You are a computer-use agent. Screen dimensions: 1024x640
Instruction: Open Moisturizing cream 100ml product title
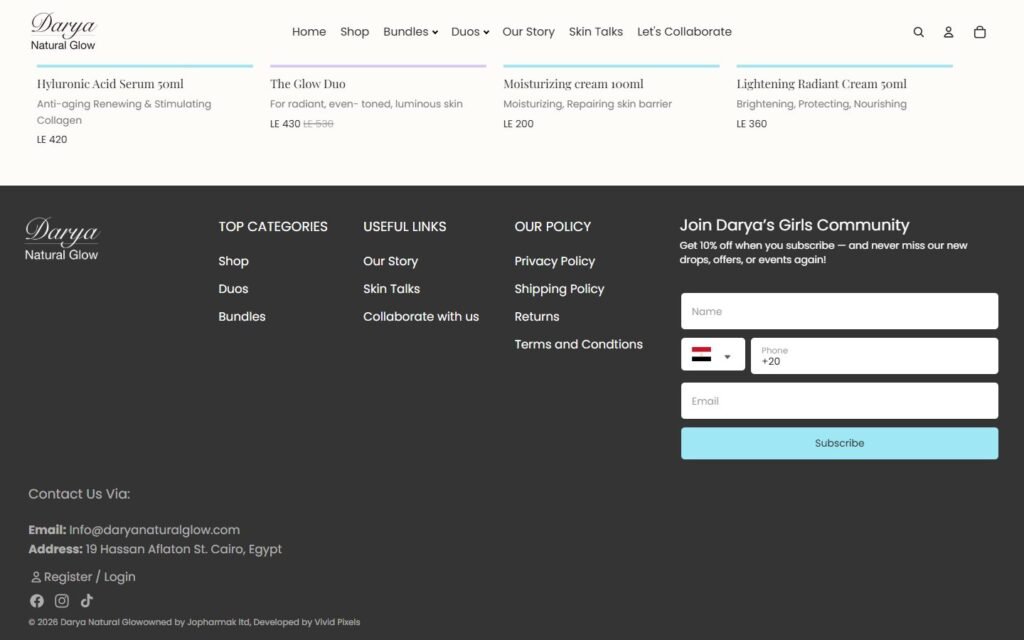pos(573,84)
